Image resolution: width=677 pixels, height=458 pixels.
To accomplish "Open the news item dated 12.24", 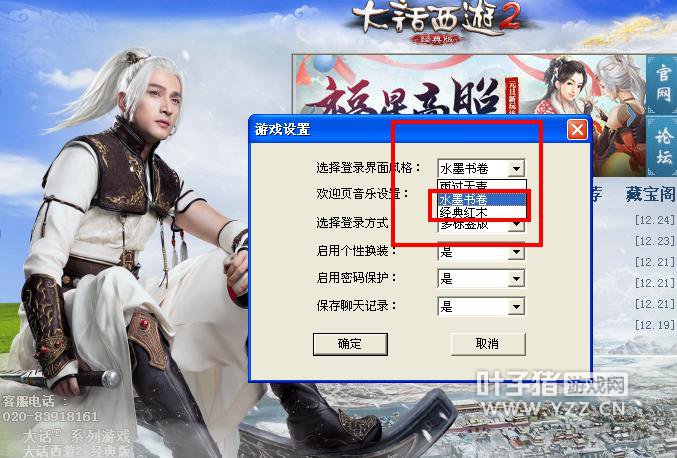I will pyautogui.click(x=655, y=220).
